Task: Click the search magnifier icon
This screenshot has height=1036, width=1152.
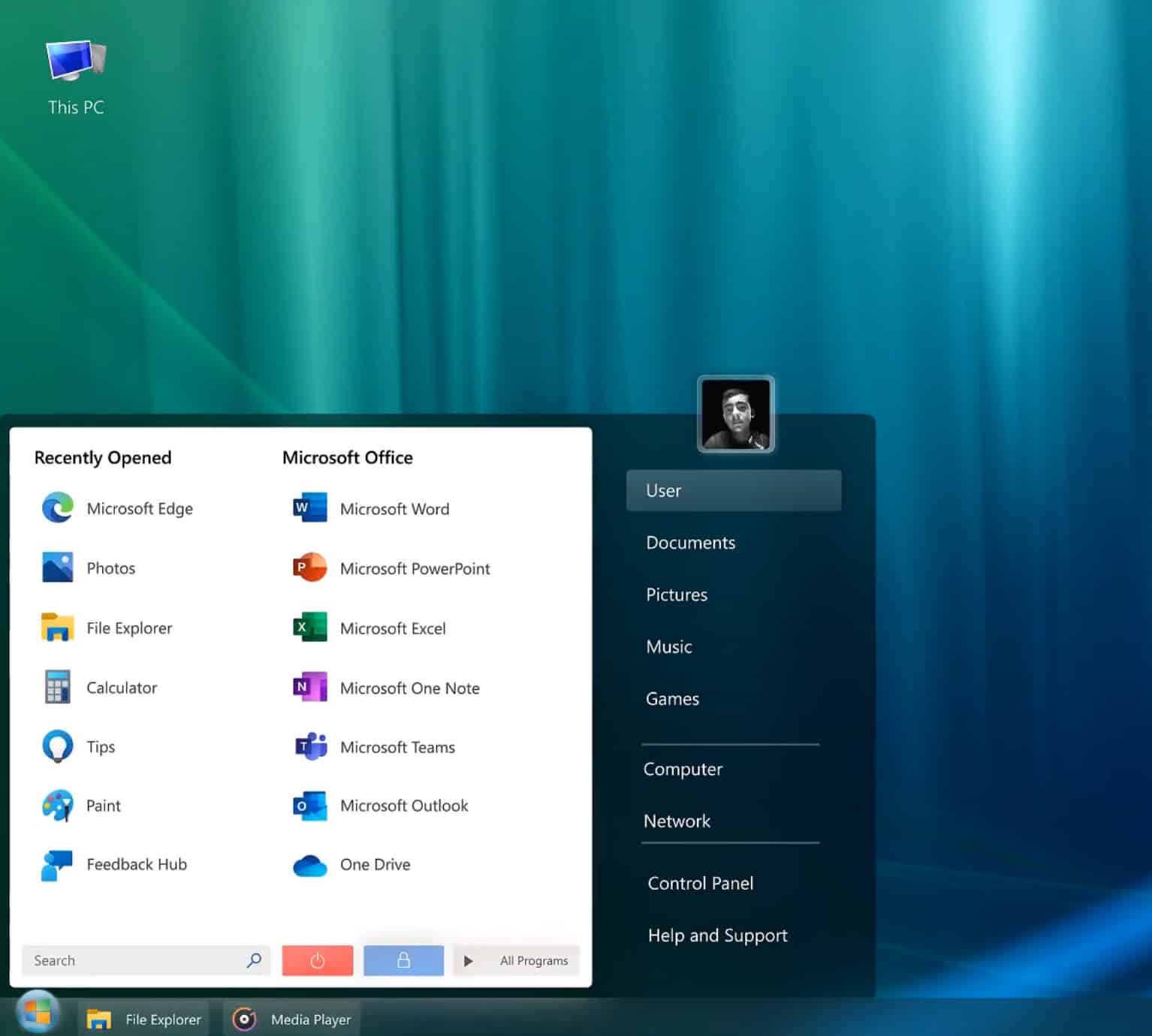Action: (254, 960)
